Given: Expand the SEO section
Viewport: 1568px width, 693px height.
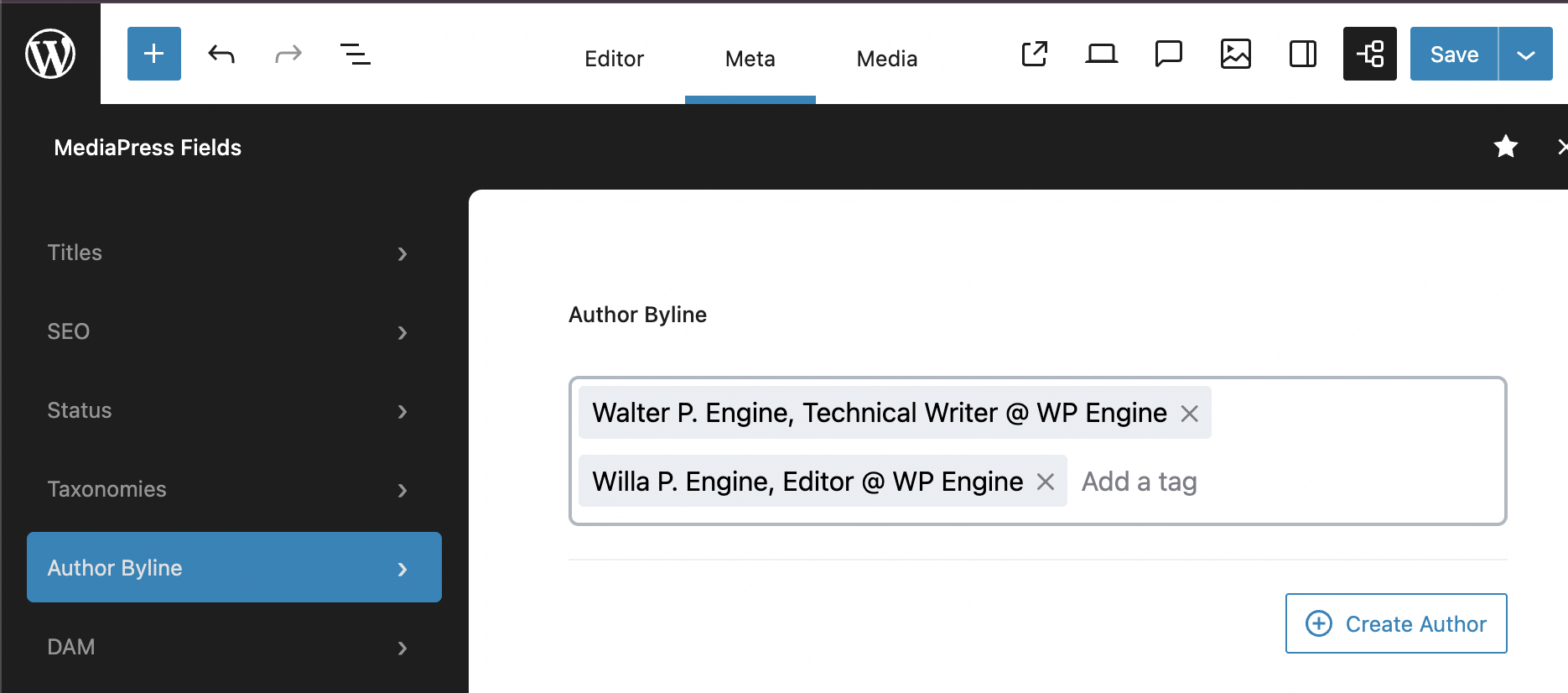Looking at the screenshot, I should (x=226, y=331).
